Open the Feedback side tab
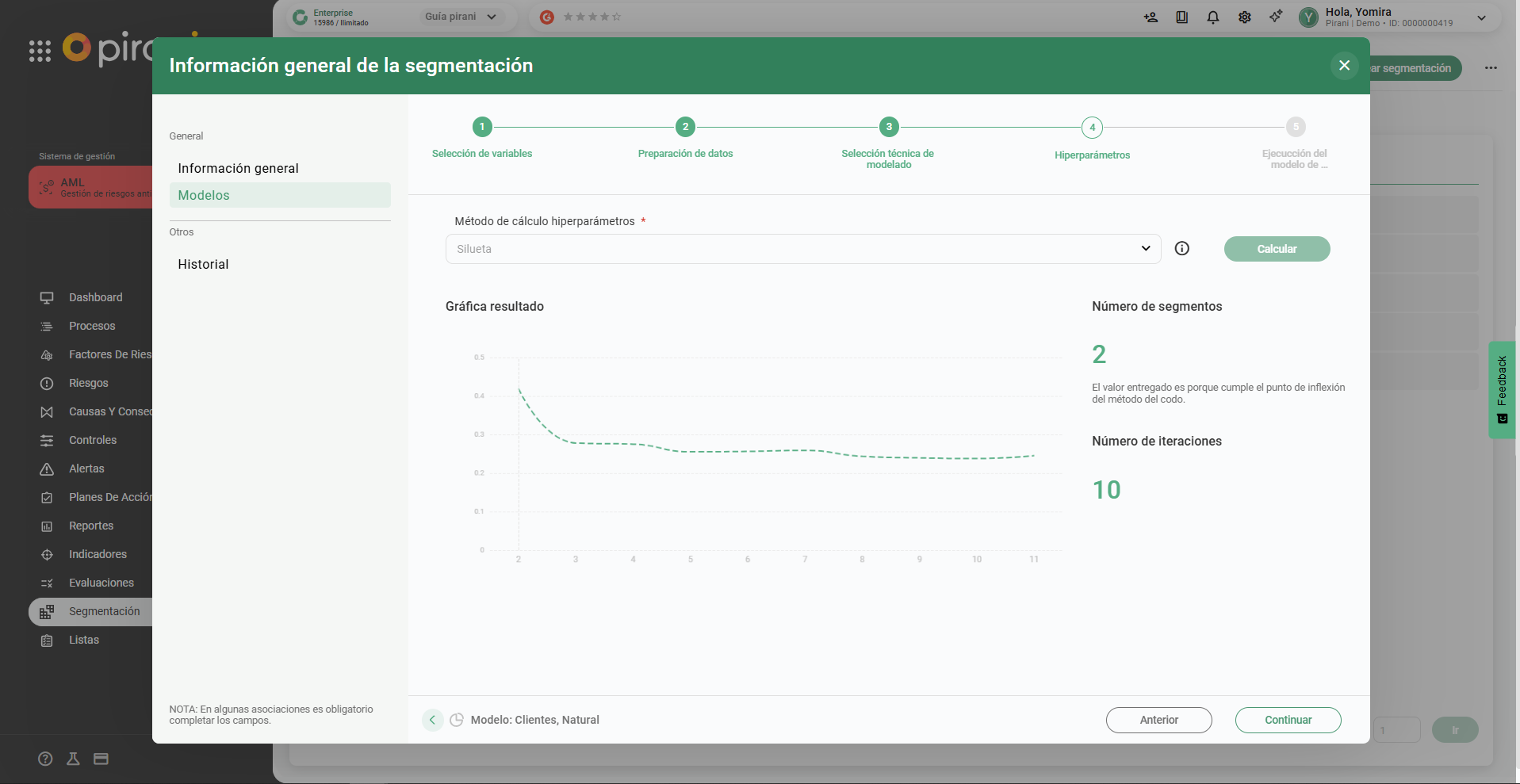 click(1502, 389)
